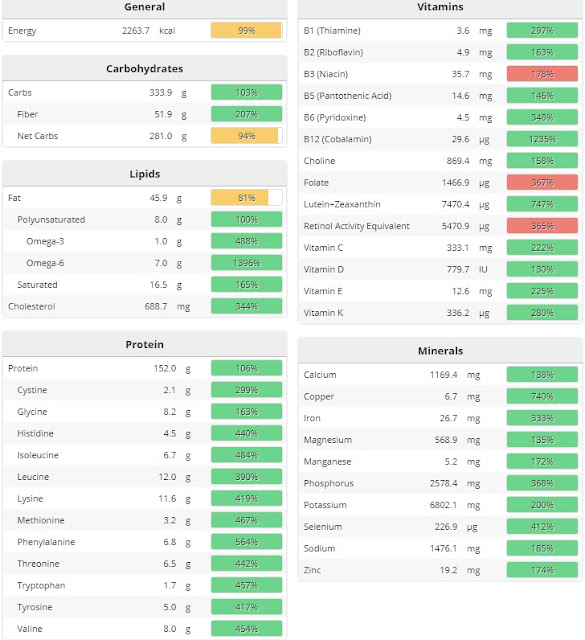Screen dimensions: 585x640
Task: Select the Potassium row label
Action: tap(325, 505)
